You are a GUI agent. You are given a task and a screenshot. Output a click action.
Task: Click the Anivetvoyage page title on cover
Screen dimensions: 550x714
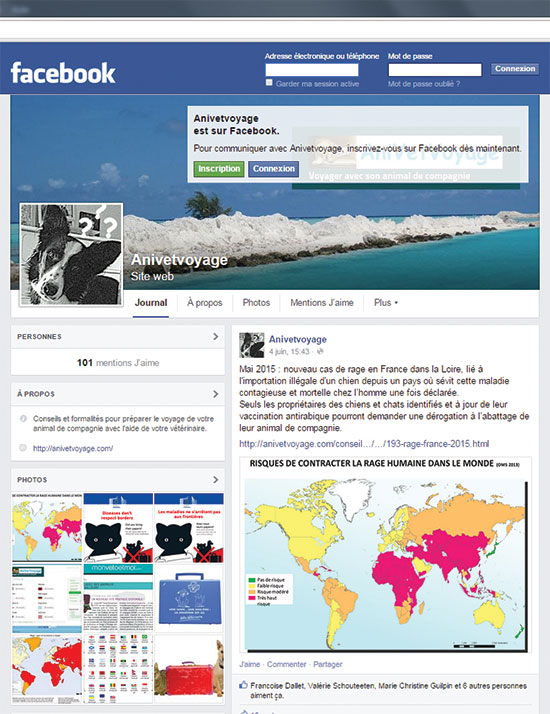(x=179, y=260)
